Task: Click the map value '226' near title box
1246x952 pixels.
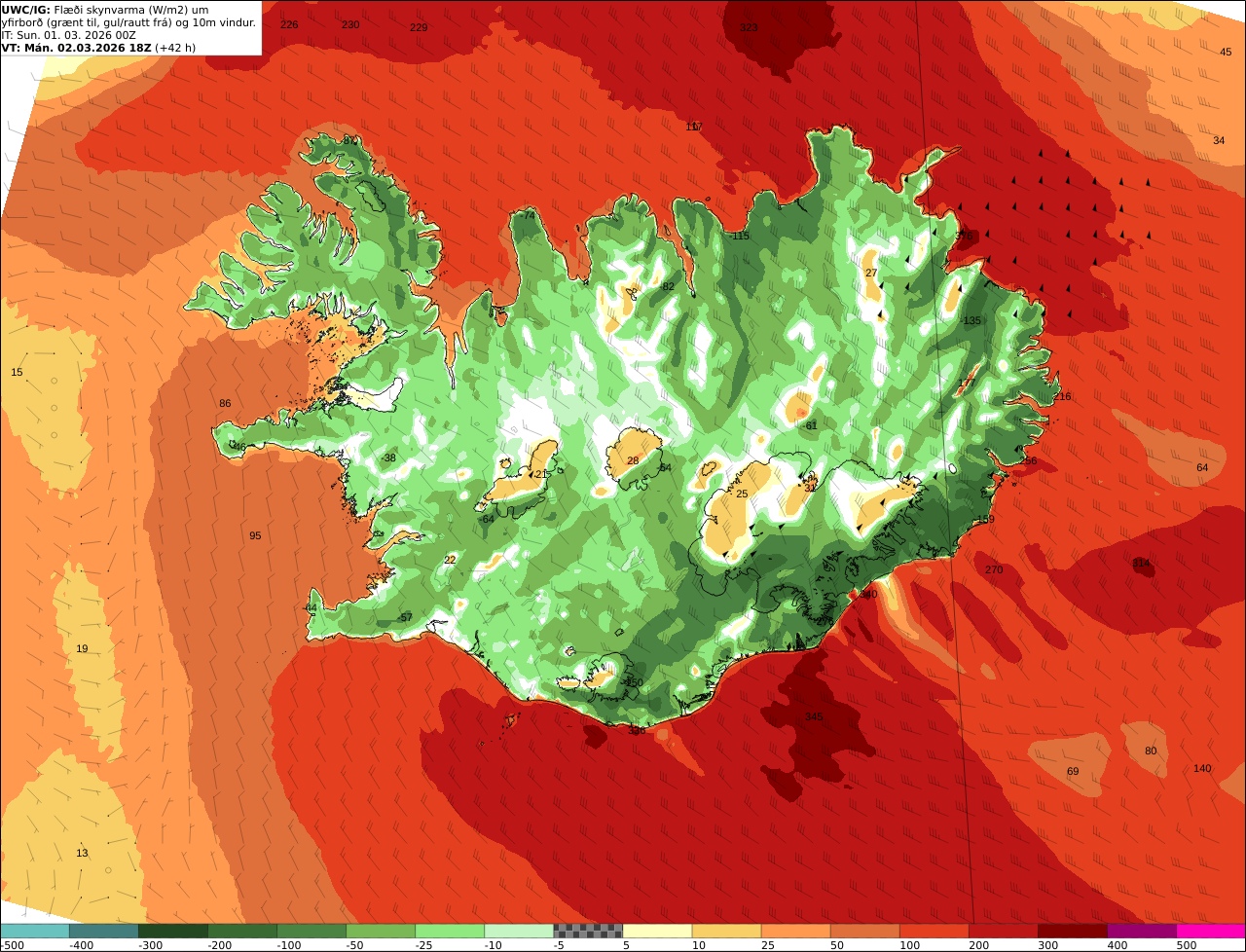Action: click(x=289, y=24)
